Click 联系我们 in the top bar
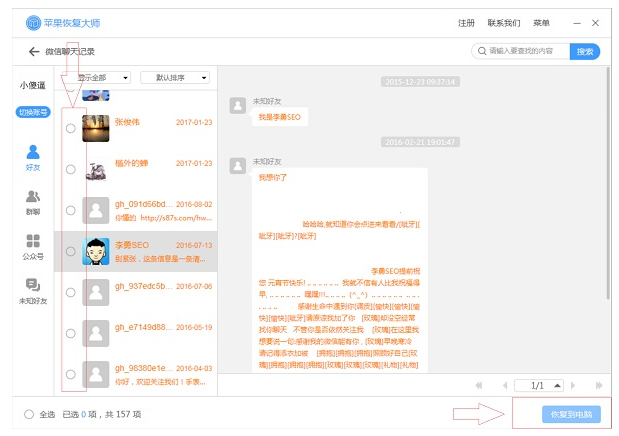 [503, 22]
